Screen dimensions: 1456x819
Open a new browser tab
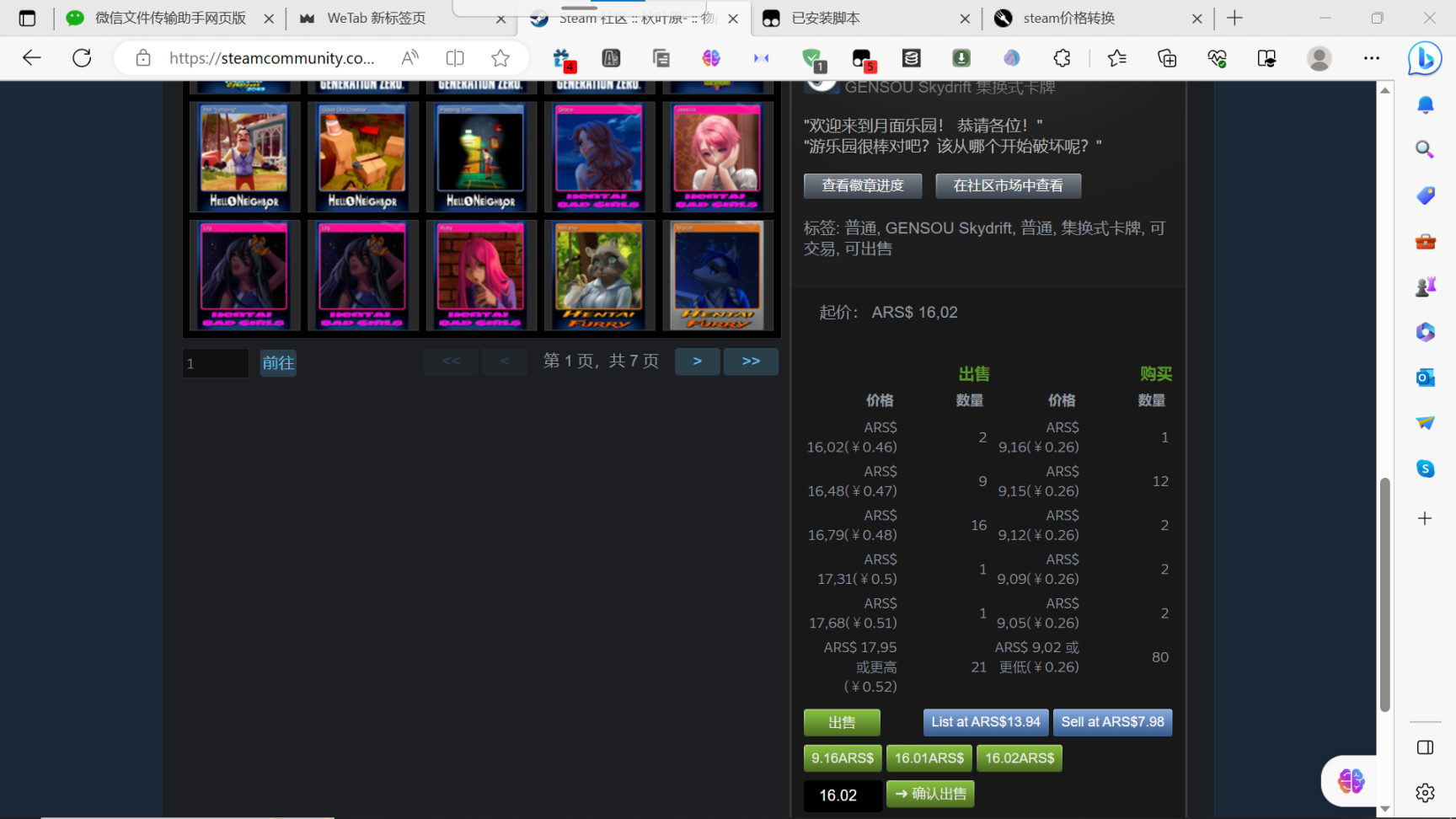click(1235, 18)
